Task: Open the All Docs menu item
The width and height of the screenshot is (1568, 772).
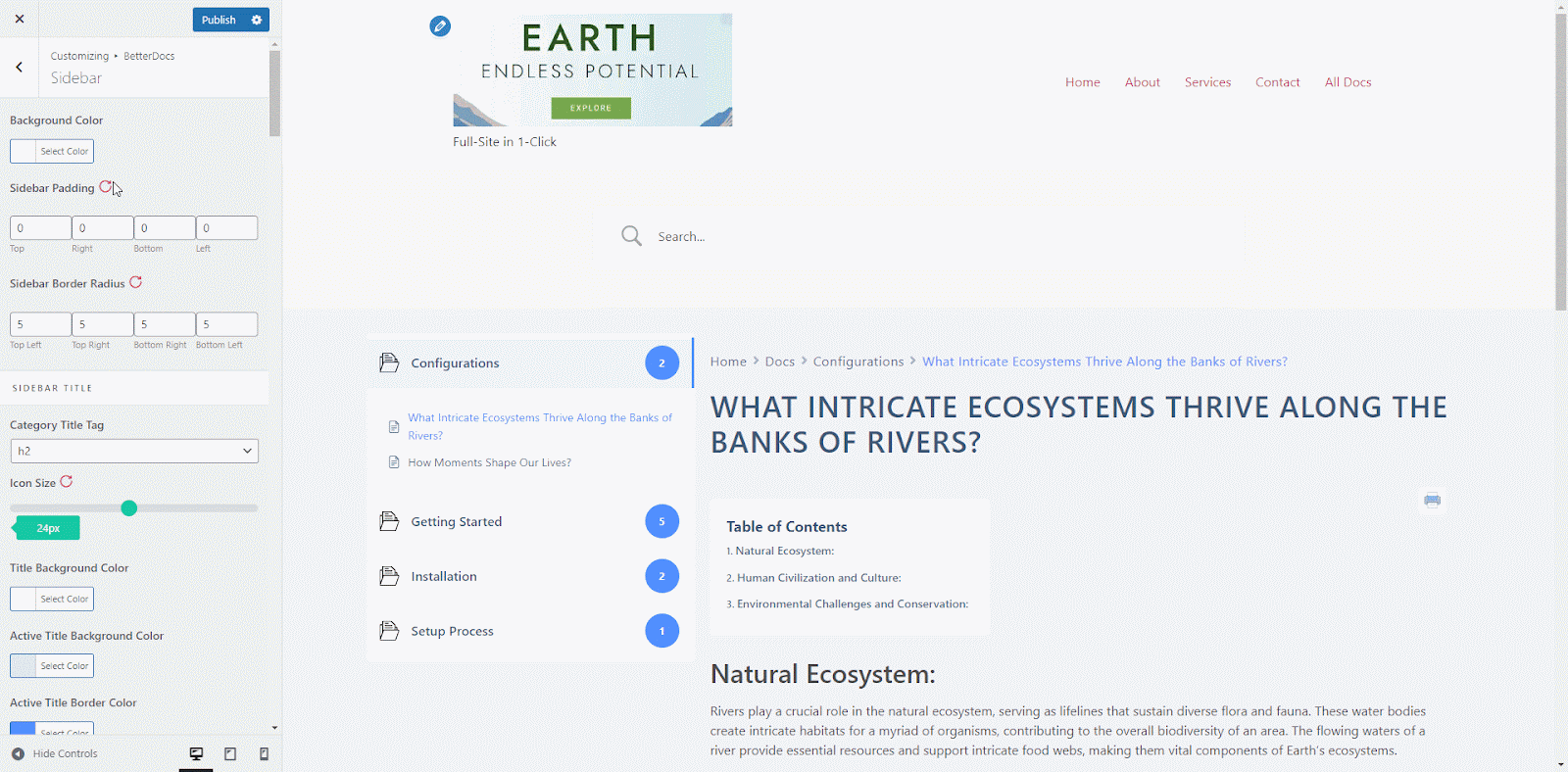Action: tap(1347, 82)
